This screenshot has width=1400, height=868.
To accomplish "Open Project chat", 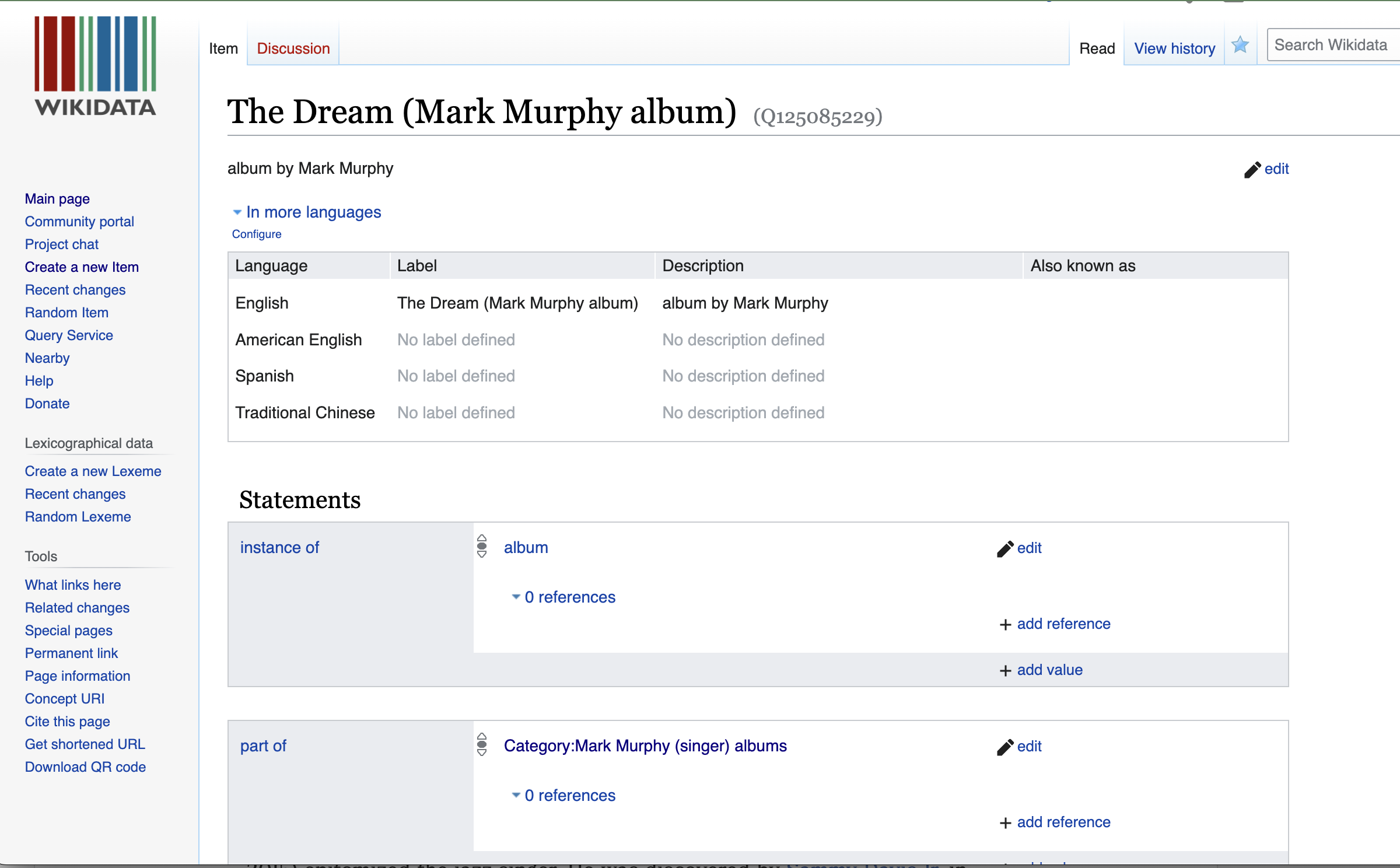I will tap(62, 244).
